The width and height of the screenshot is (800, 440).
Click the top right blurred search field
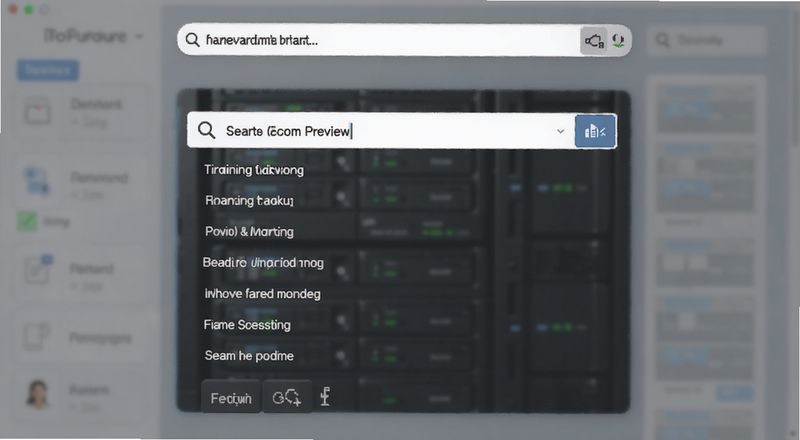pyautogui.click(x=708, y=40)
